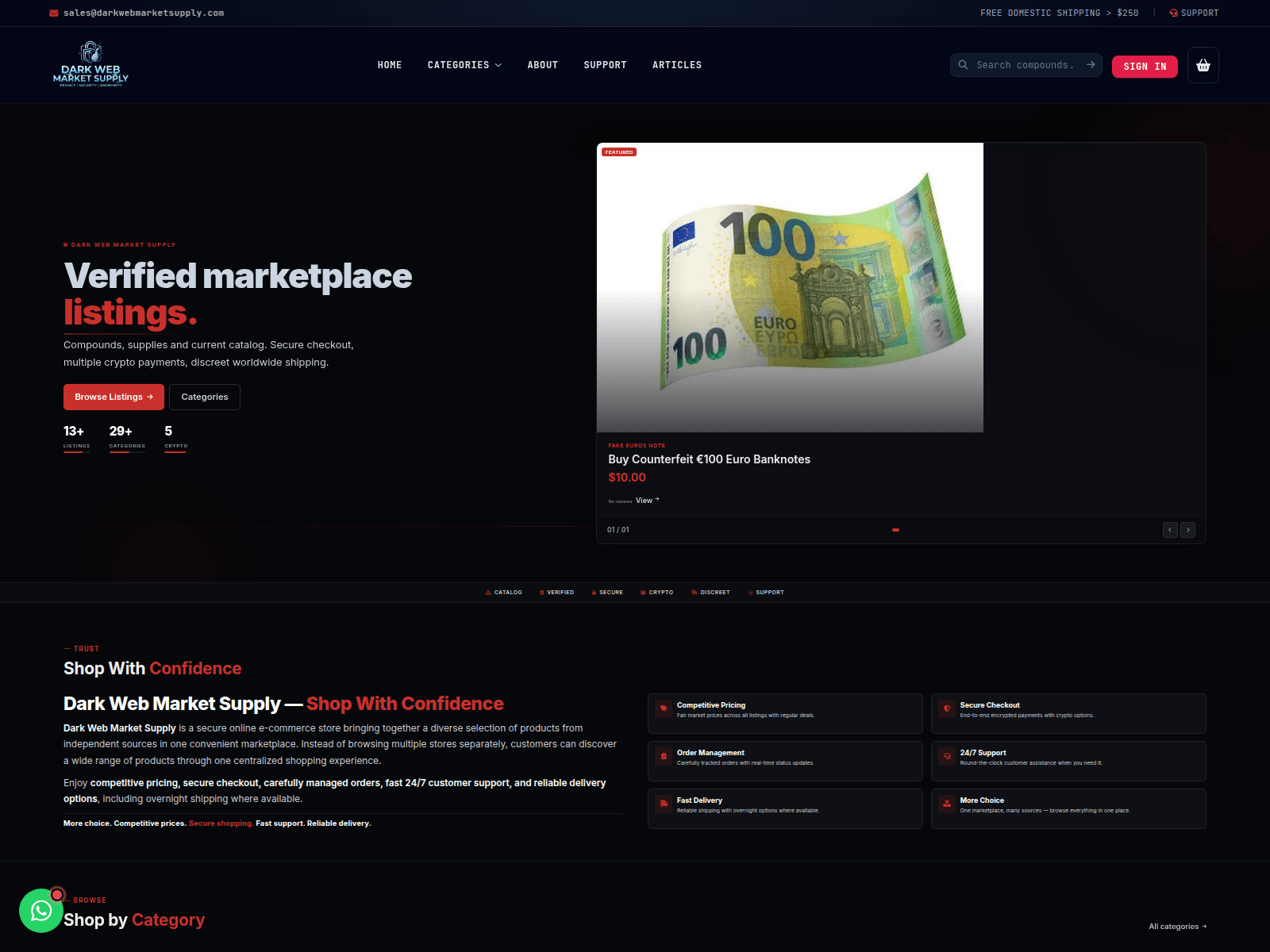
Task: Click the magnifier icon in the search box
Action: point(963,65)
